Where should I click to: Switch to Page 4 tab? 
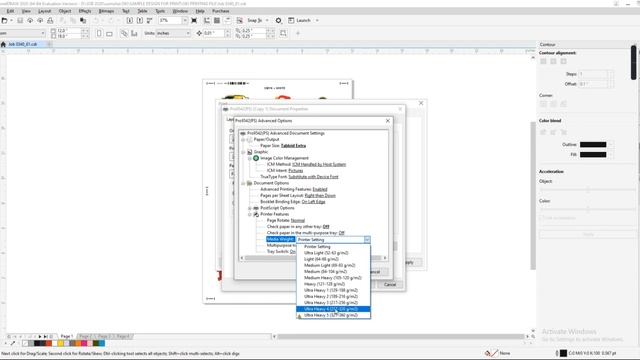click(123, 336)
